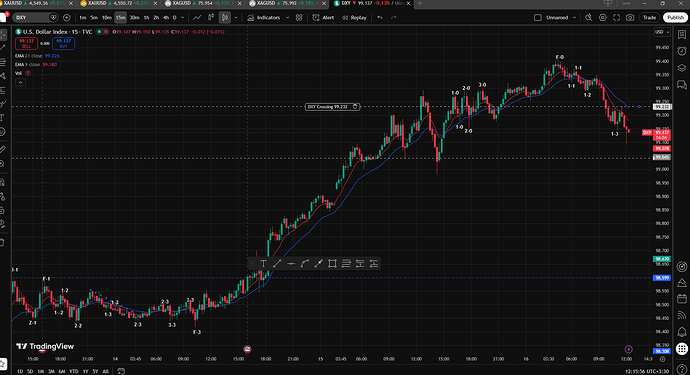Toggle the Unnamed layout checkbox square

pyautogui.click(x=537, y=18)
